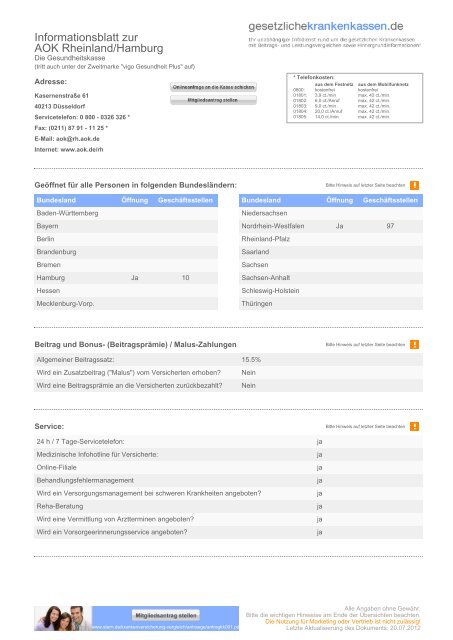Image resolution: width=453 pixels, height=640 pixels.
Task: Click the family photo thumbnail in footer
Action: pyautogui.click(x=63, y=618)
